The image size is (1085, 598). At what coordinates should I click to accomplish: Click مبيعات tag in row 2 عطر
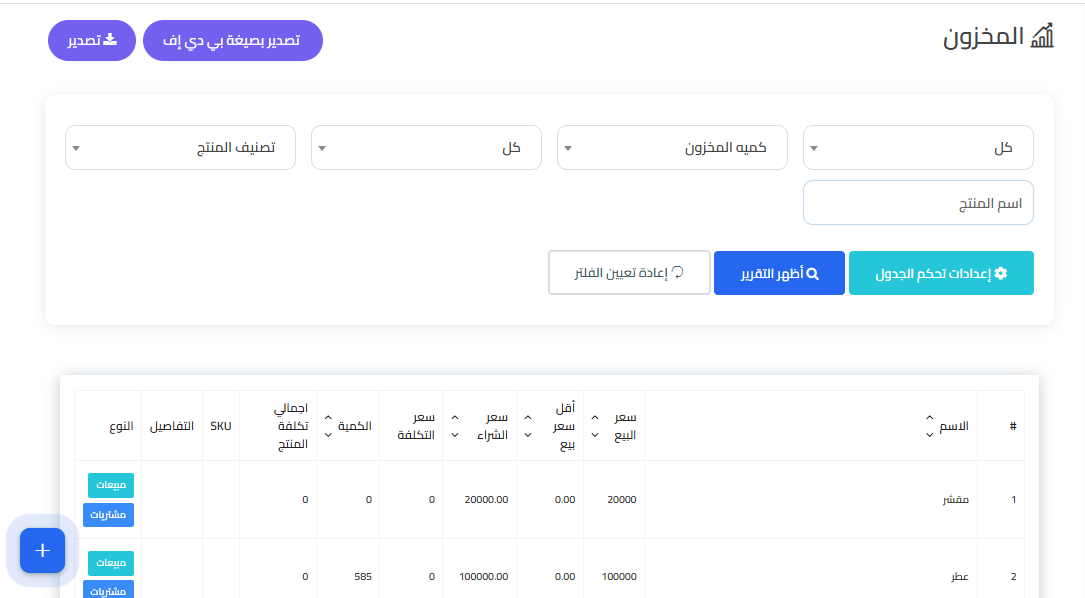click(110, 563)
